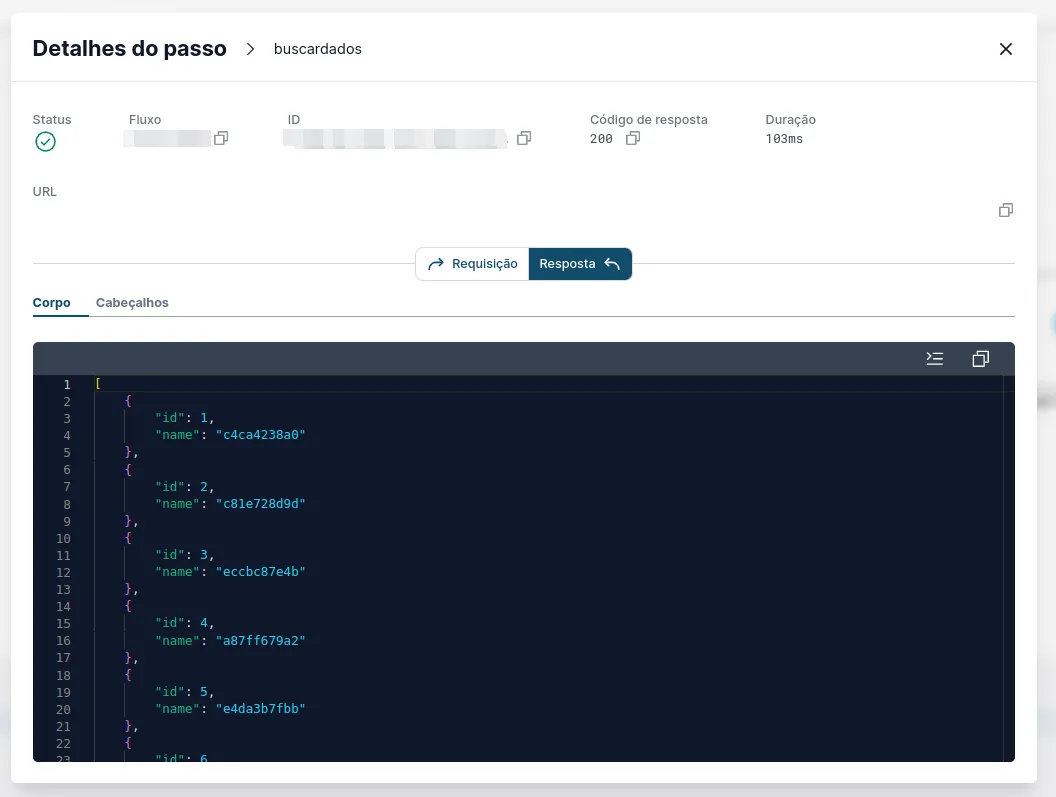Click the response code value 200

tap(601, 139)
